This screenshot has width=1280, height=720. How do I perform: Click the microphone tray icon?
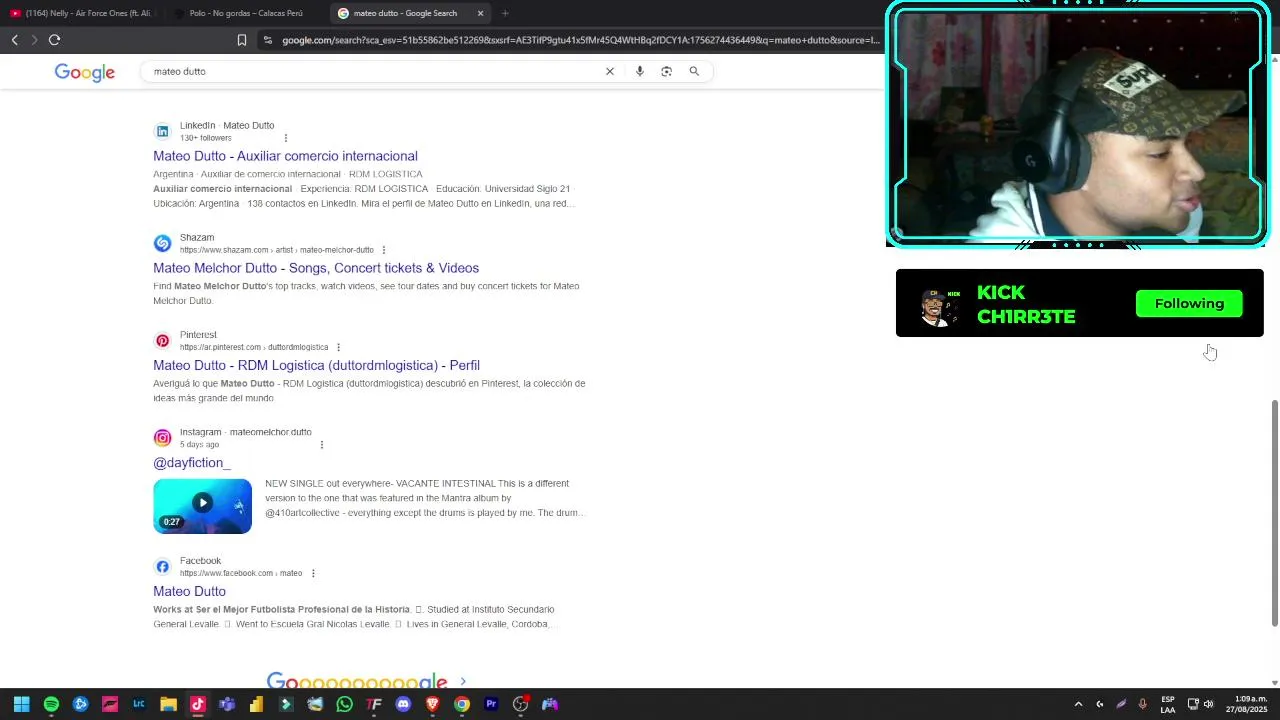coord(1142,704)
